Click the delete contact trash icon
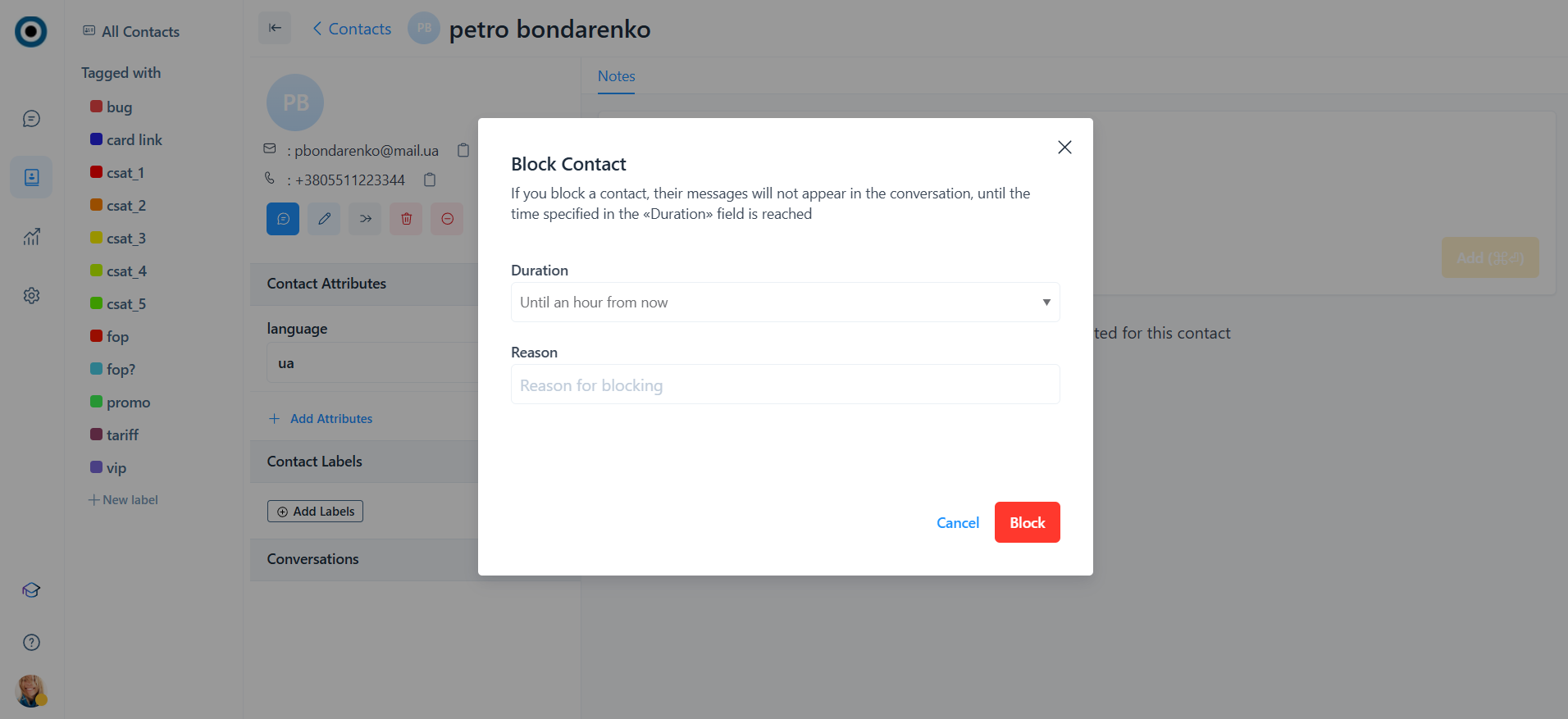1568x719 pixels. click(406, 219)
